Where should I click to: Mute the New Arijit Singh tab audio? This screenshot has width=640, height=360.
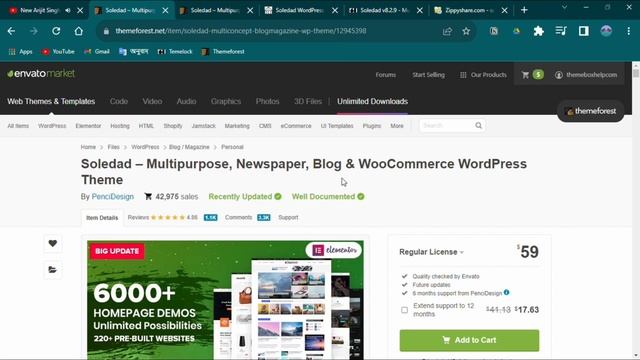click(x=68, y=10)
